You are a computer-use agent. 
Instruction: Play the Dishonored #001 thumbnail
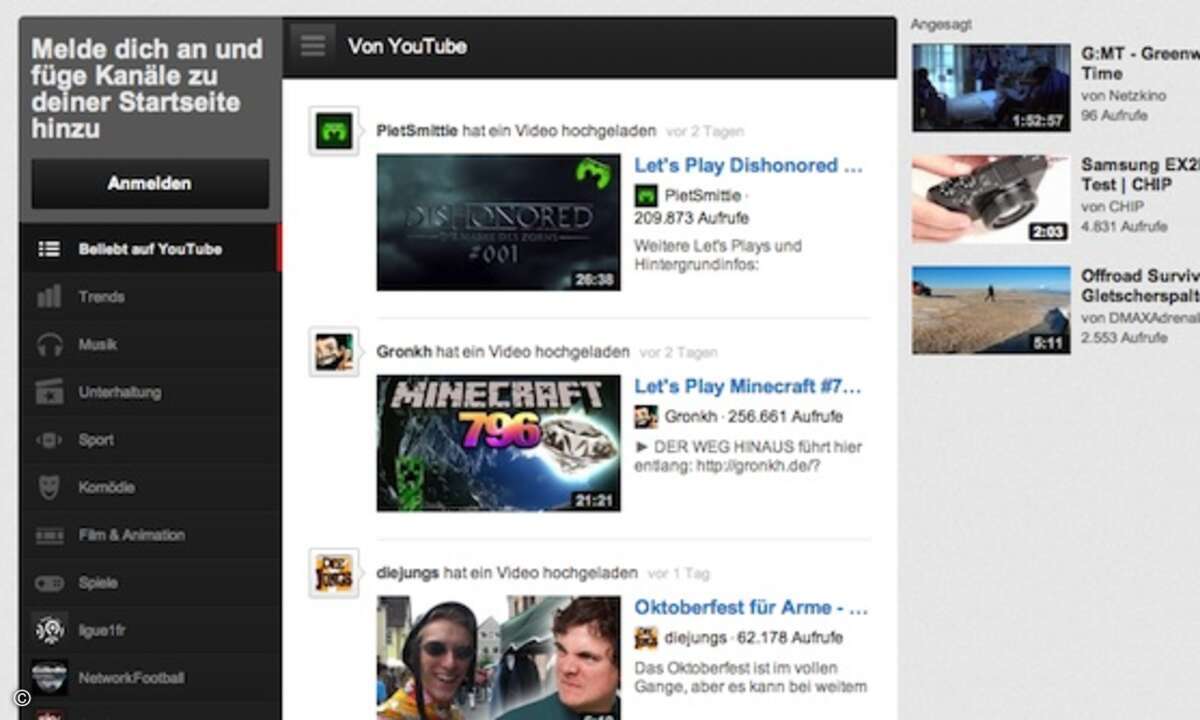498,222
